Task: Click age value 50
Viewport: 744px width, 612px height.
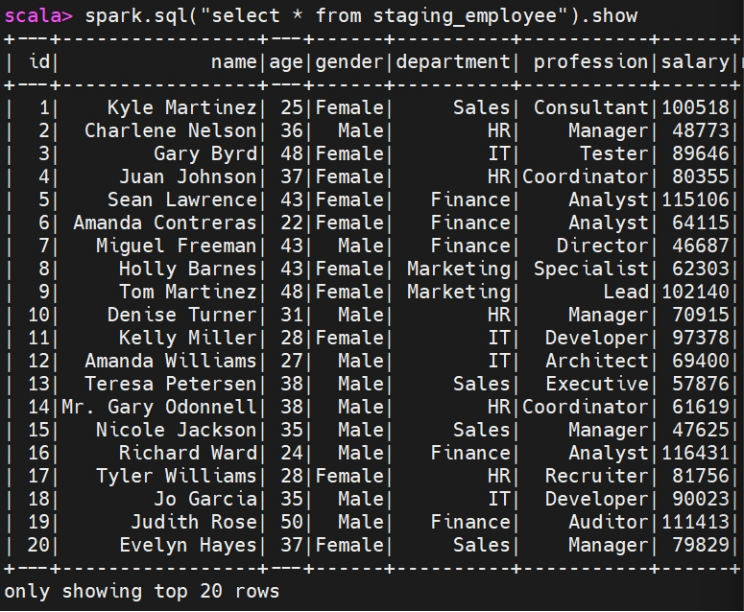Action: 291,522
